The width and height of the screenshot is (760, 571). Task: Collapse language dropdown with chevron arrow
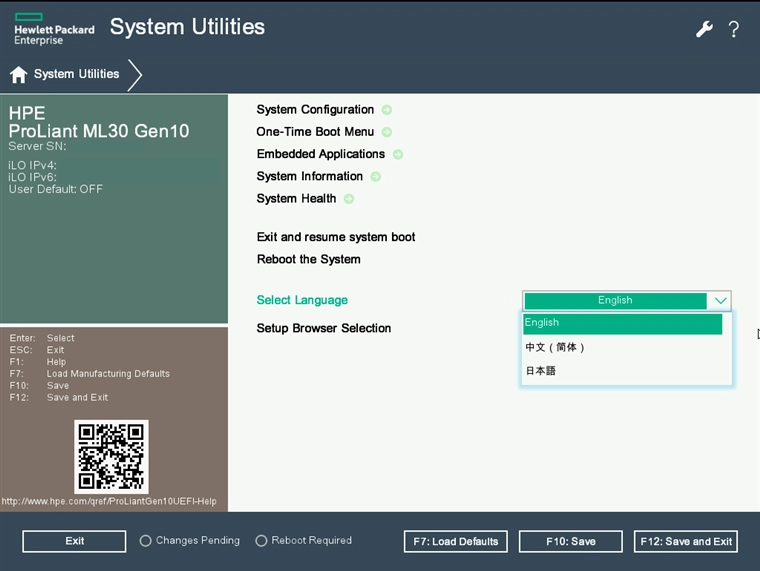(x=720, y=301)
